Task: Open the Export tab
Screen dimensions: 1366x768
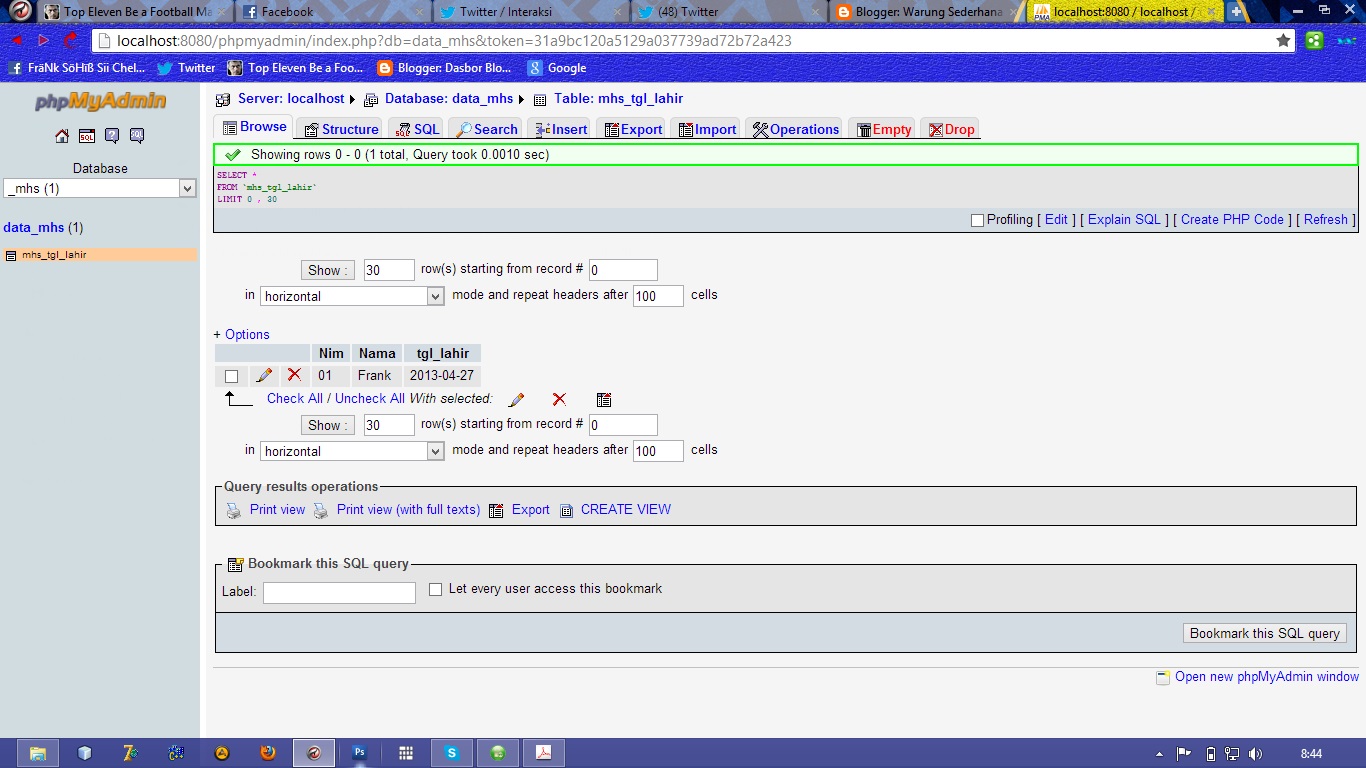Action: point(632,129)
